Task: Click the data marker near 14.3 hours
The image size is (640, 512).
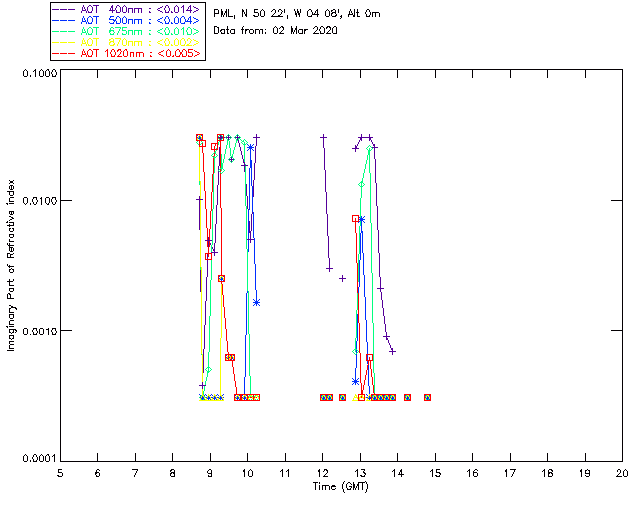Action: click(x=407, y=397)
